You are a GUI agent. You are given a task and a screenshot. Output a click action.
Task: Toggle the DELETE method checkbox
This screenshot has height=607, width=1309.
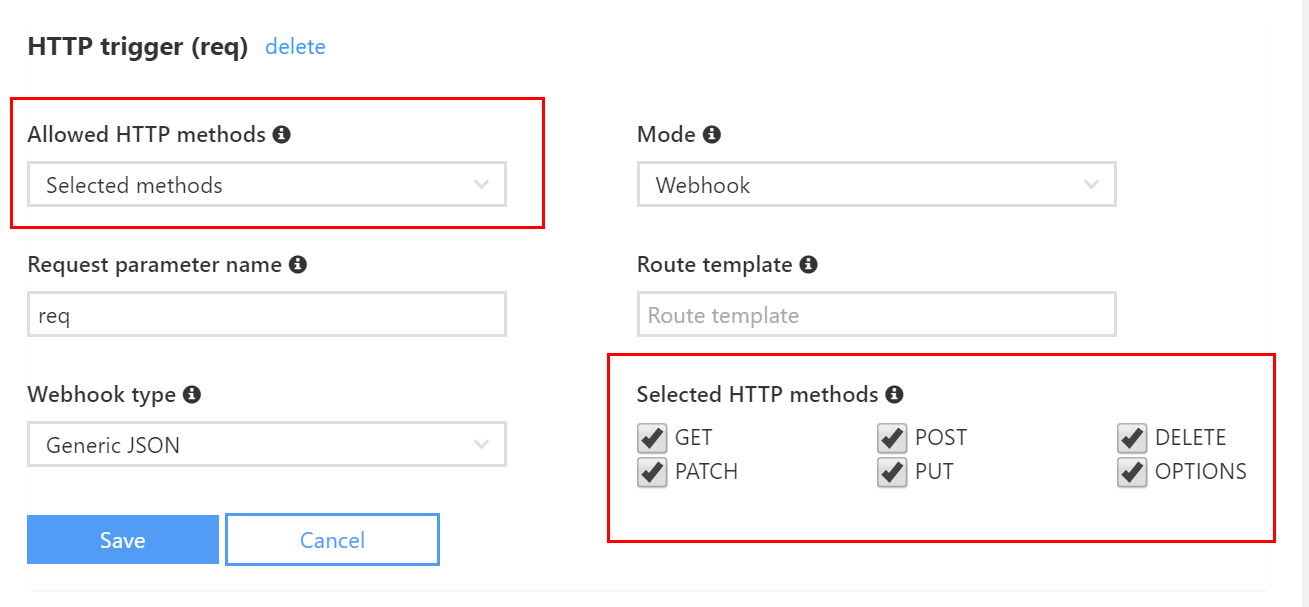[1132, 438]
